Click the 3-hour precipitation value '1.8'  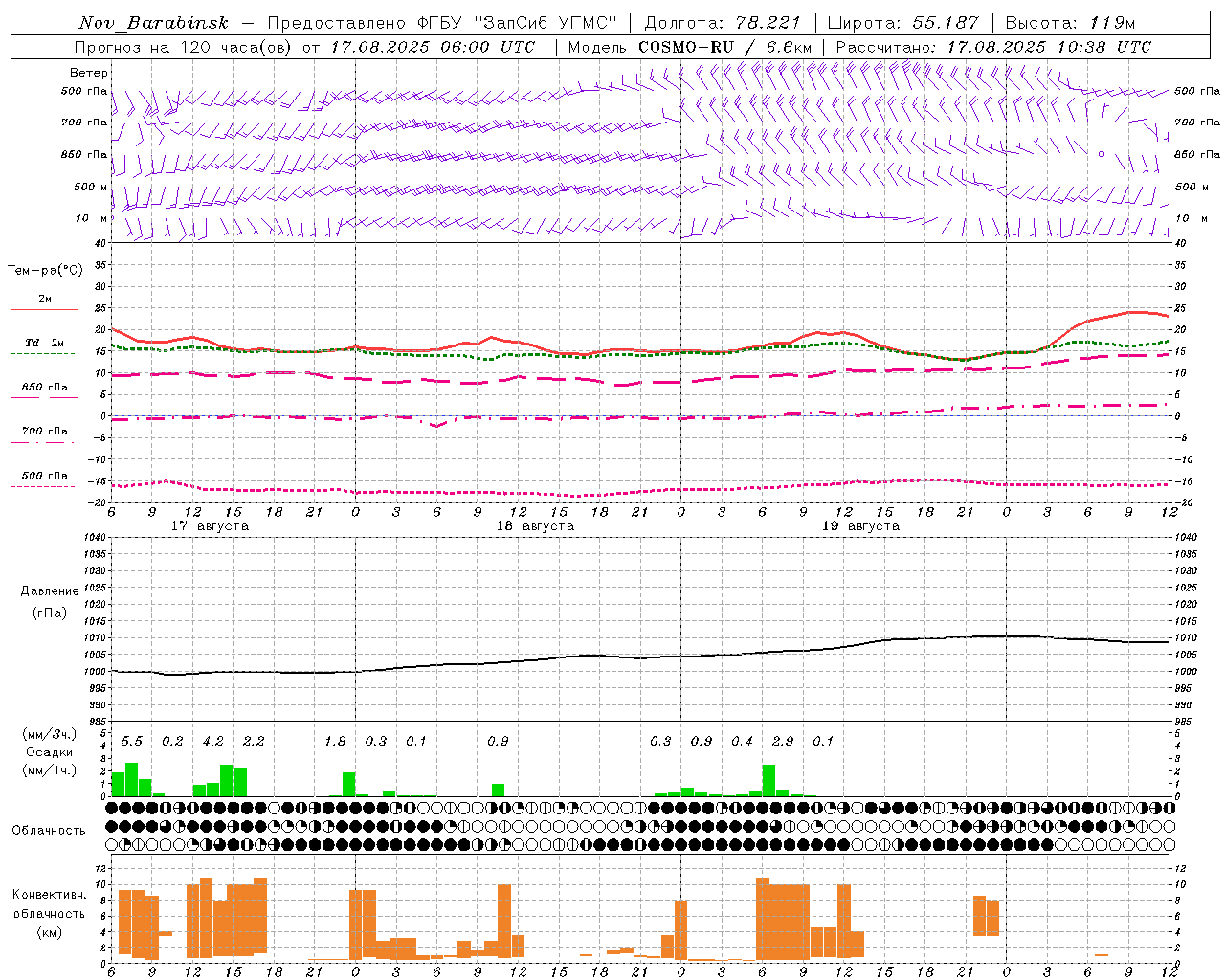335,741
